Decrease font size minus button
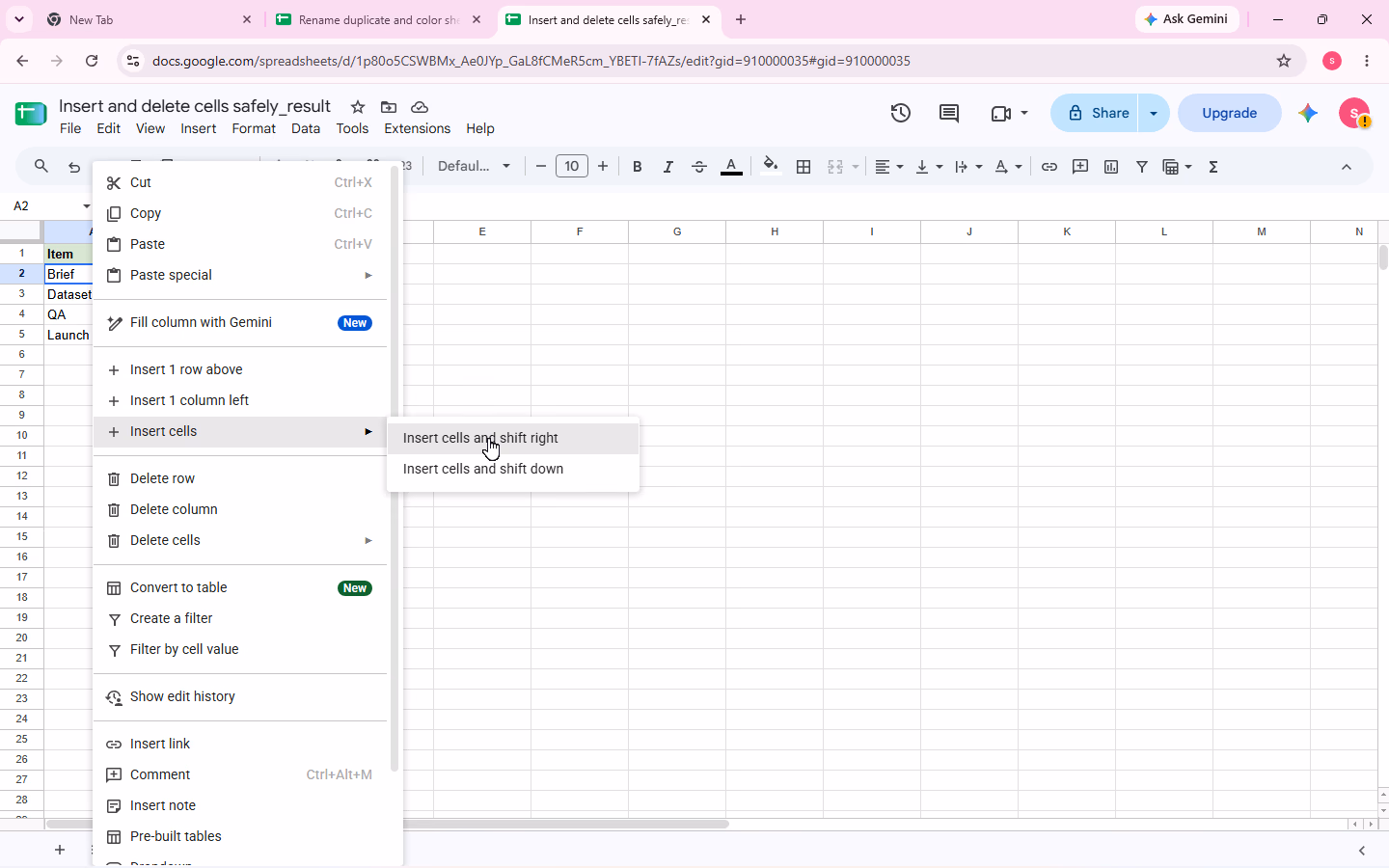The width and height of the screenshot is (1389, 868). click(541, 167)
